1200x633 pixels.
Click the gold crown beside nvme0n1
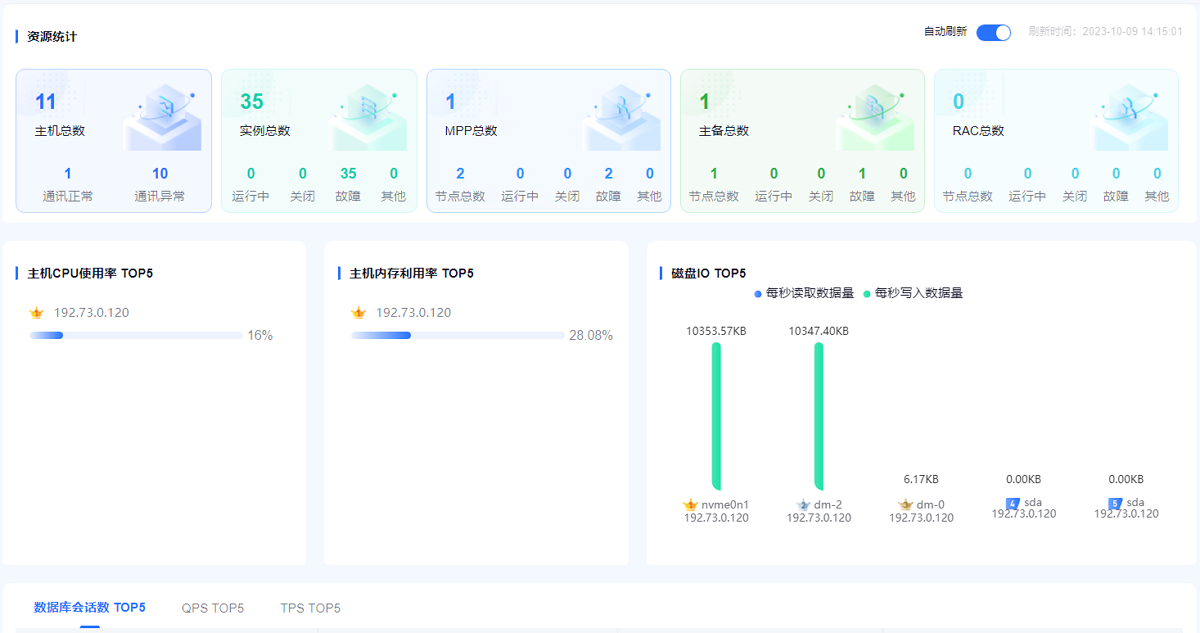pyautogui.click(x=690, y=505)
